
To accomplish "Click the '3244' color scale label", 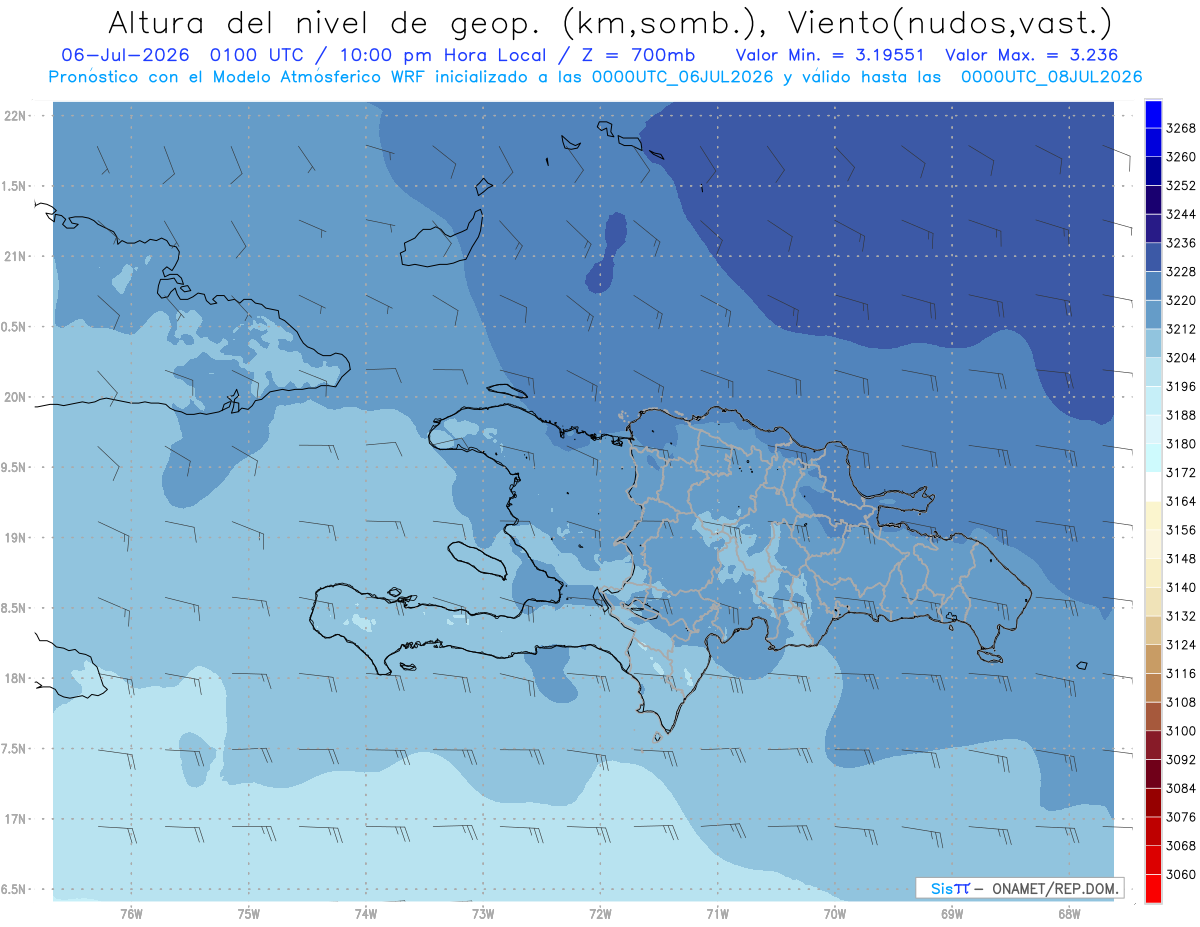I will click(x=1181, y=215).
